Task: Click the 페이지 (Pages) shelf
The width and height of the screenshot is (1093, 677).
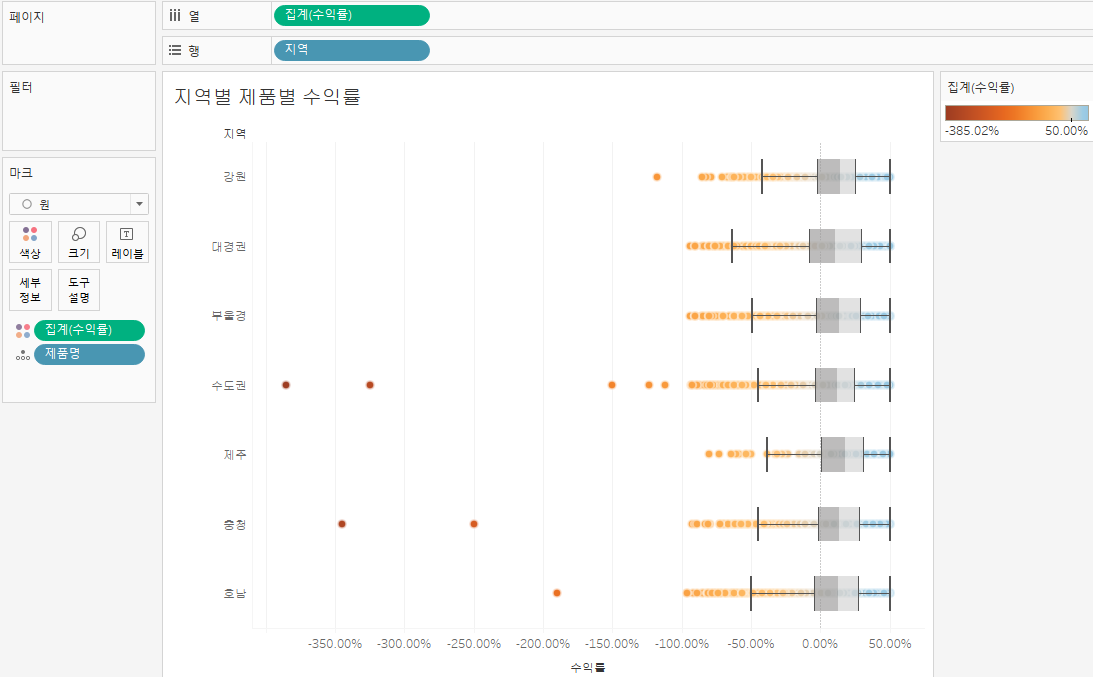Action: coord(79,33)
